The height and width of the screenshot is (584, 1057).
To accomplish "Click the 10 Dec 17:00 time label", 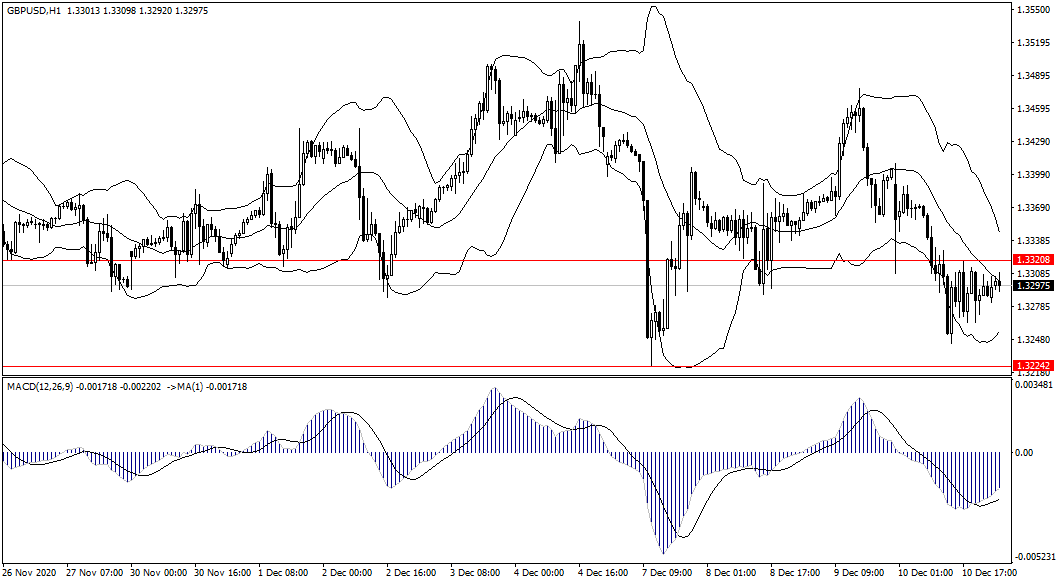I will click(989, 574).
